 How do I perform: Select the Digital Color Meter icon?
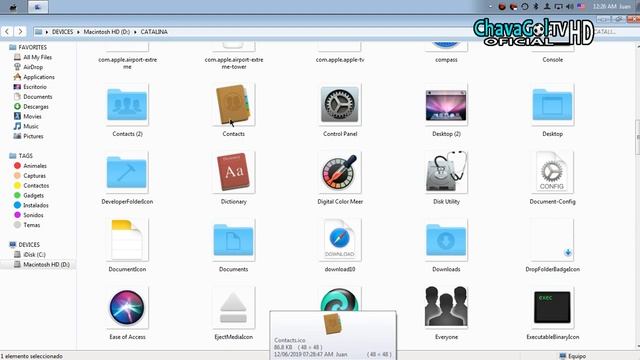(340, 173)
